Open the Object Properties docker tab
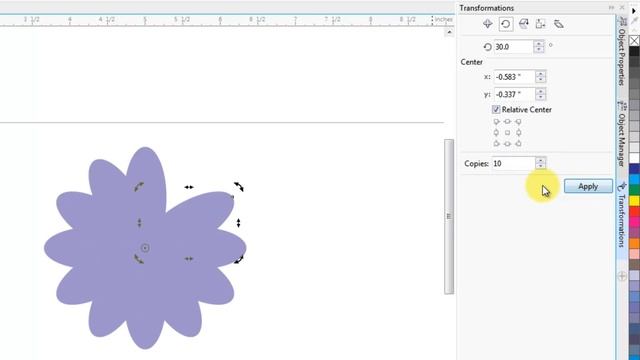 (x=622, y=52)
